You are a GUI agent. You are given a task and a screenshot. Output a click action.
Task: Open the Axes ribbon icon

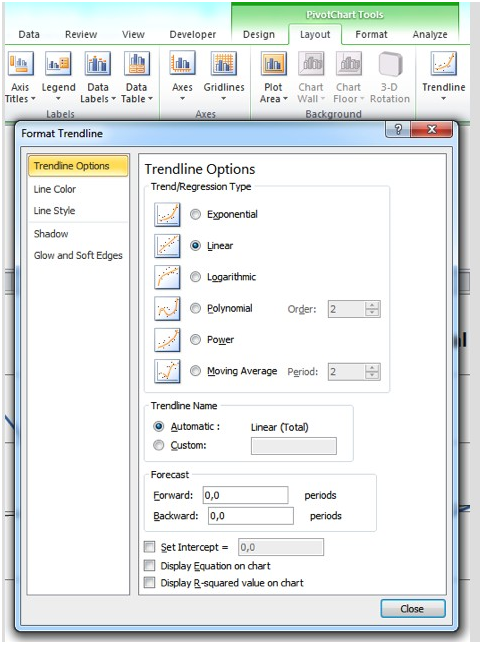(x=182, y=64)
